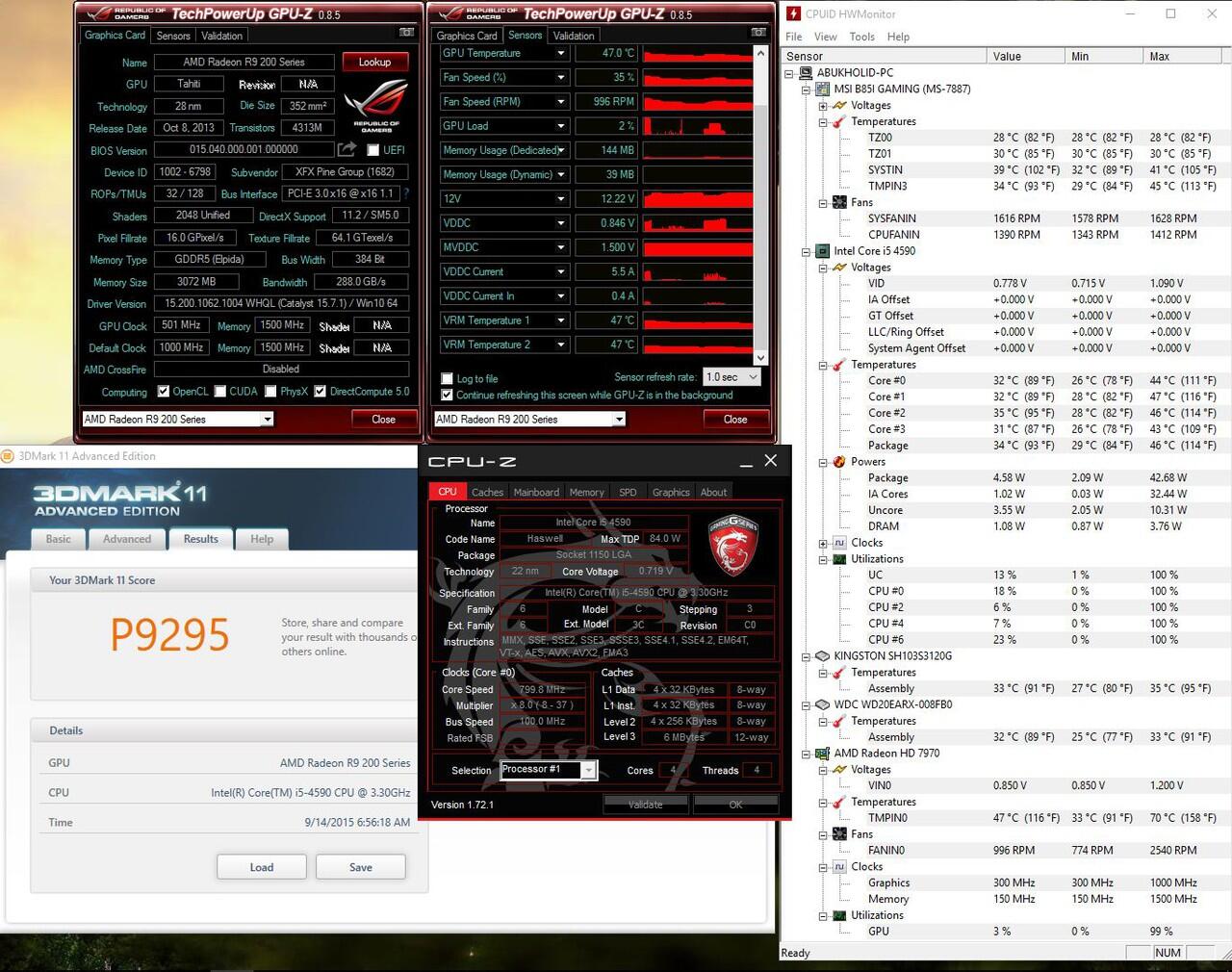Click the KINGSTON SH103S3120G drive icon

823,656
